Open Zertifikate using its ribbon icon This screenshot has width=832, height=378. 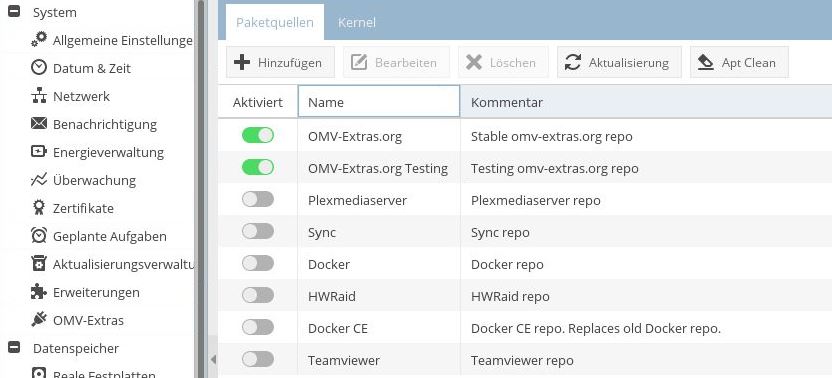tap(39, 208)
